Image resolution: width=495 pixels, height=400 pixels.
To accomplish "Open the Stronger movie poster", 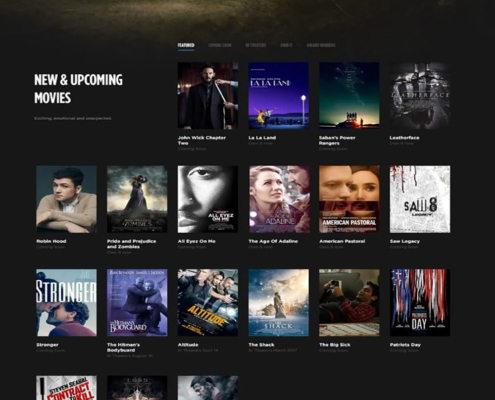I will (66, 303).
